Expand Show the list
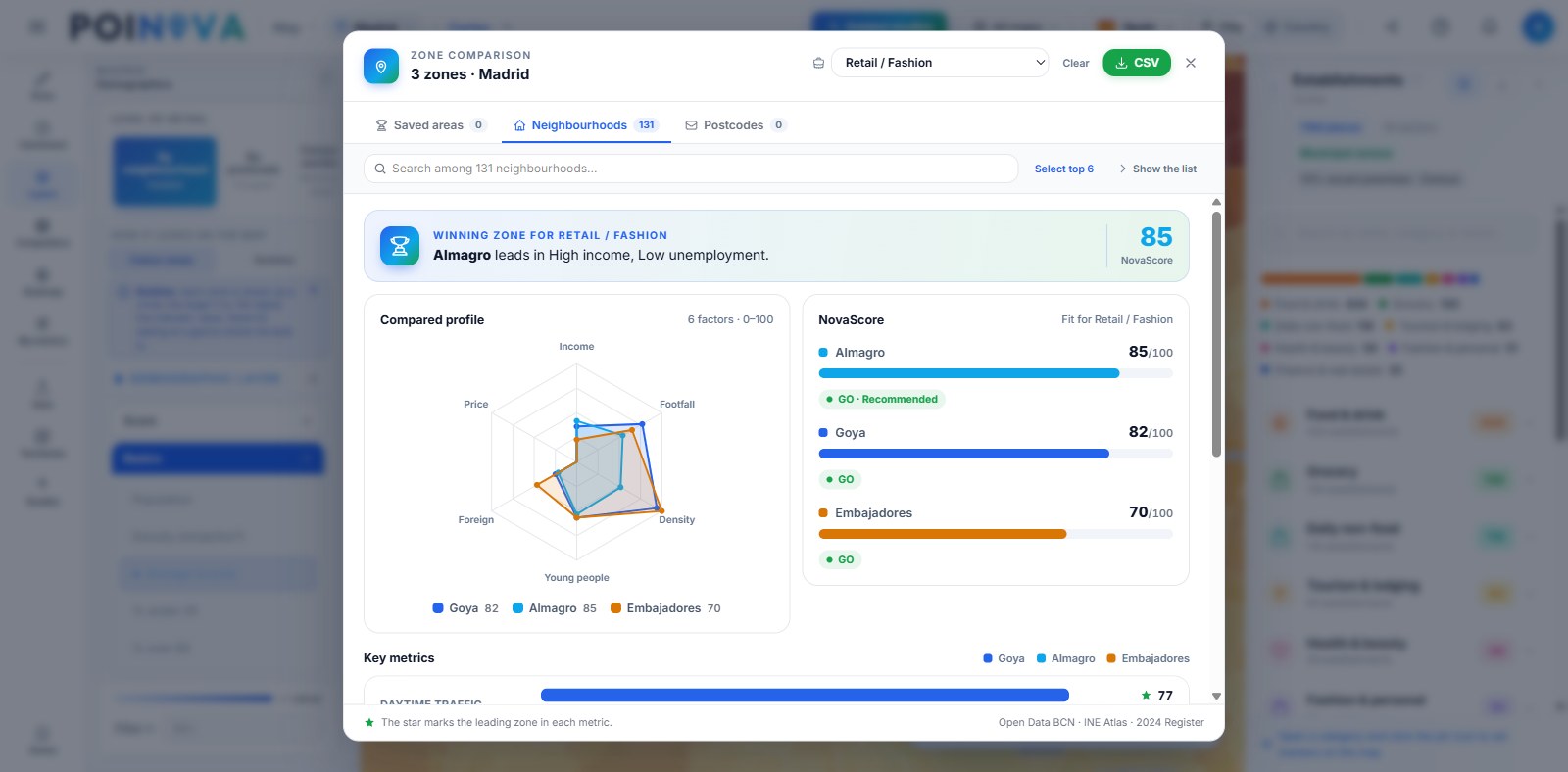Screen dimensions: 1568x772 coord(1157,169)
